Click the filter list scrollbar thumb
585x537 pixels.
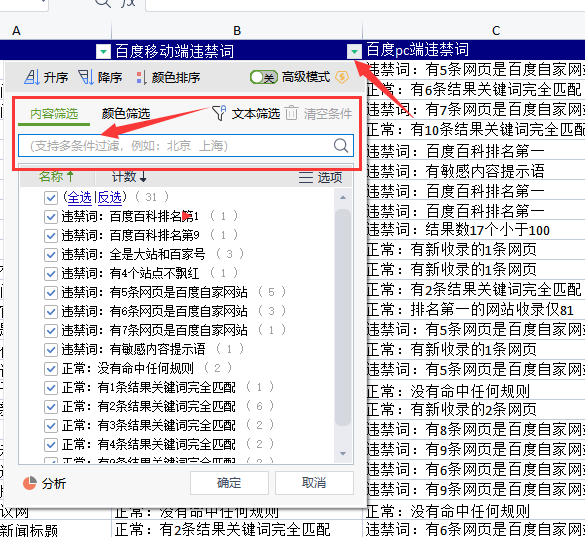[x=343, y=317]
